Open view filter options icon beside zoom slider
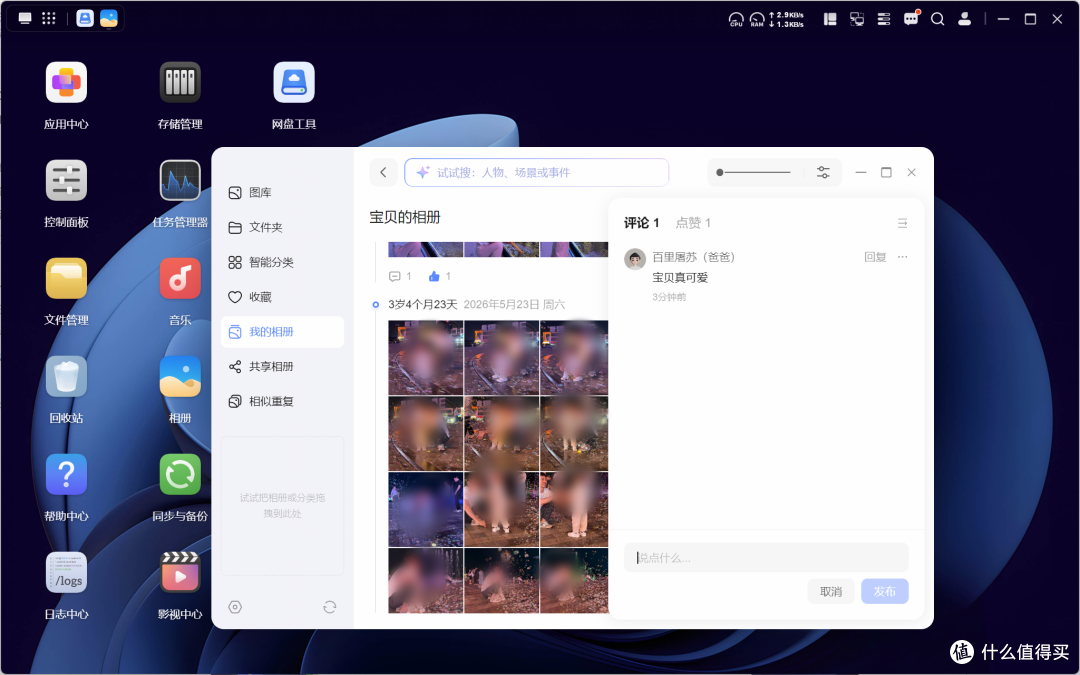 pos(823,172)
